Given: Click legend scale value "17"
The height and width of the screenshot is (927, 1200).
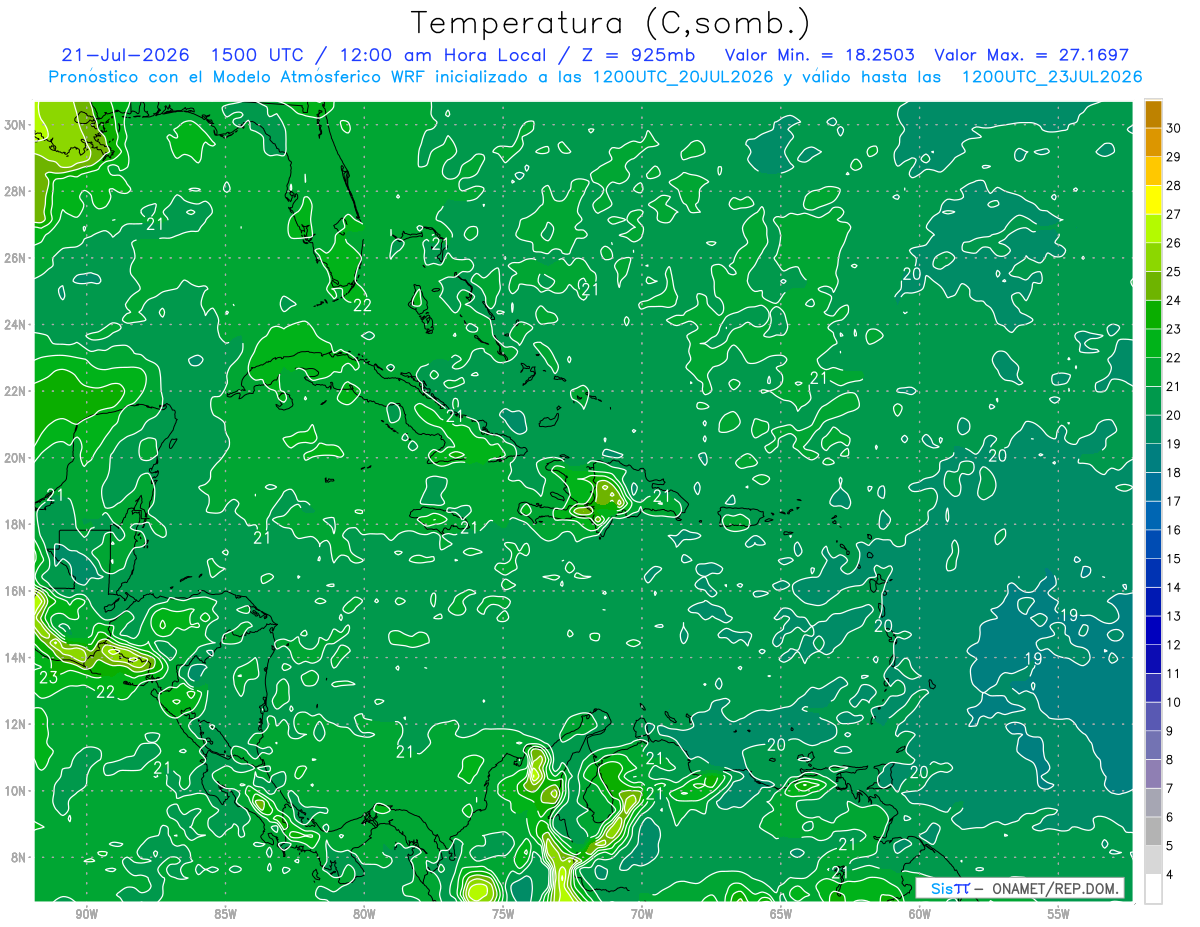Looking at the screenshot, I should (x=1174, y=501).
